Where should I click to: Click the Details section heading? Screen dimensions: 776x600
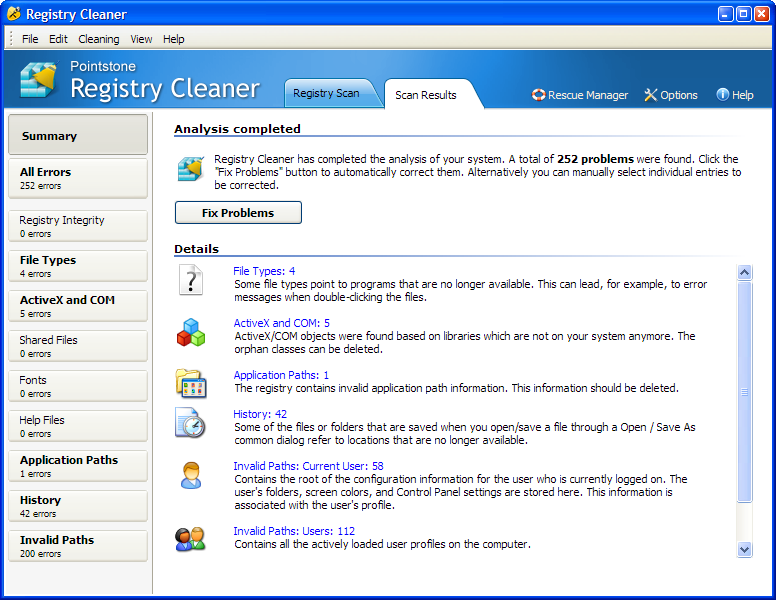click(196, 249)
